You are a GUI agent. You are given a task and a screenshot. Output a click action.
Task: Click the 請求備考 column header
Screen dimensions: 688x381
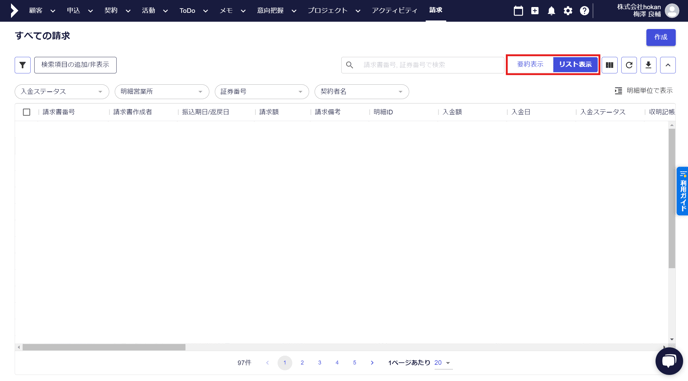[328, 112]
